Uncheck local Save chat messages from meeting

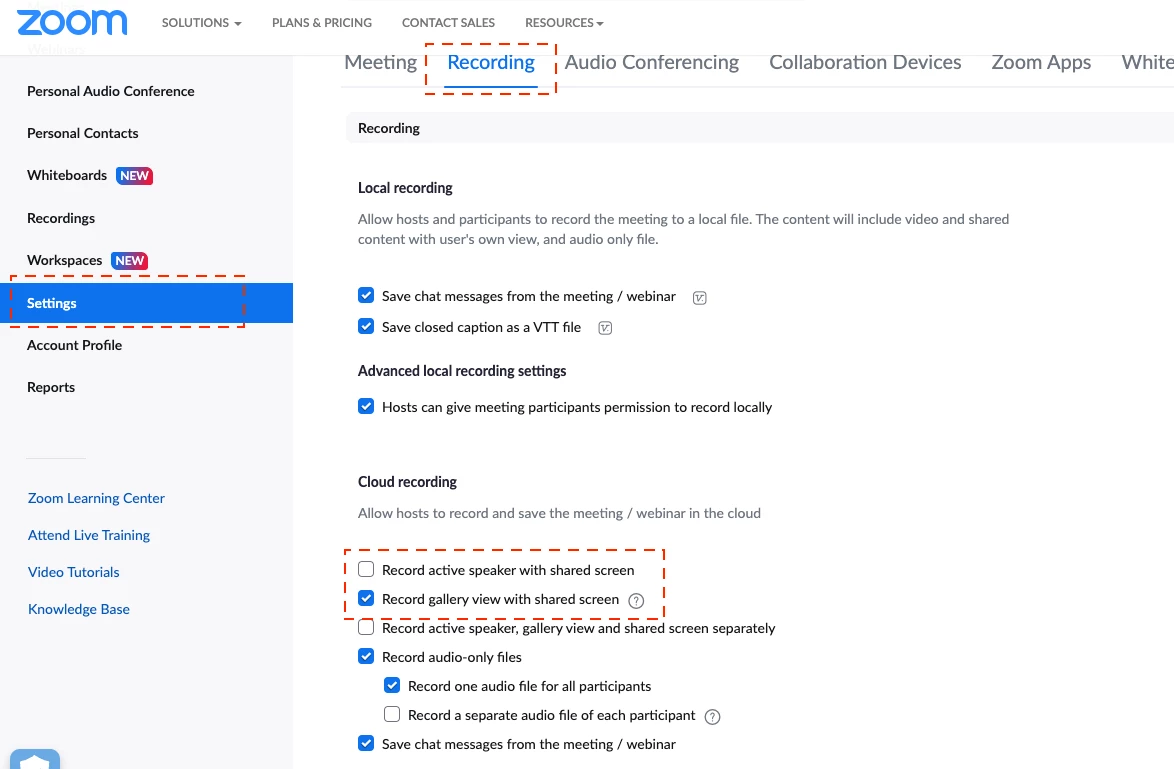click(366, 295)
